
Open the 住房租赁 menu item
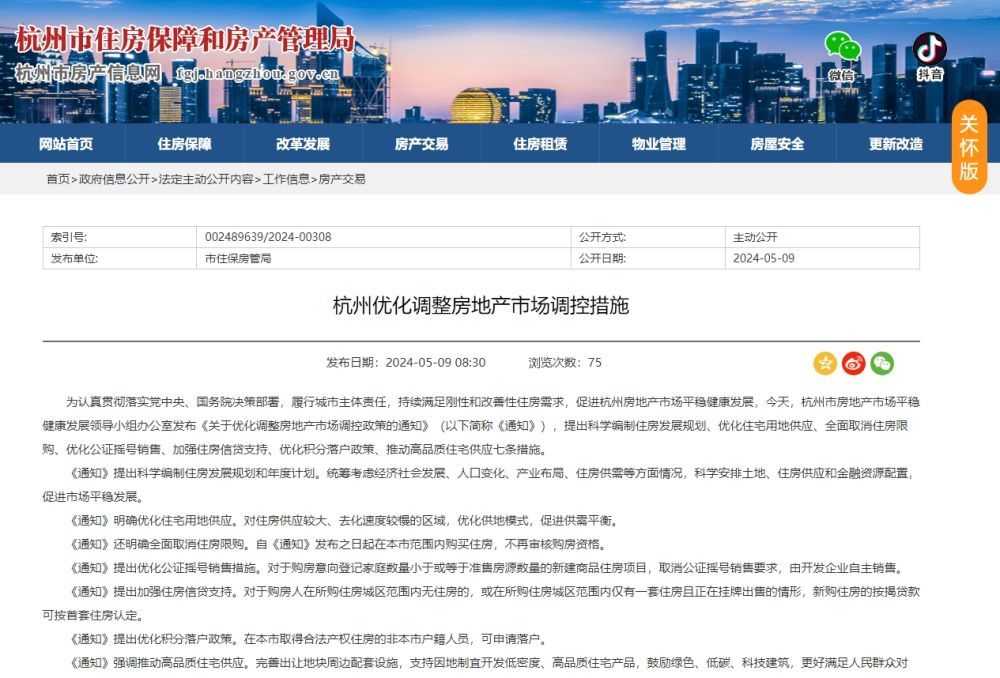click(x=541, y=143)
